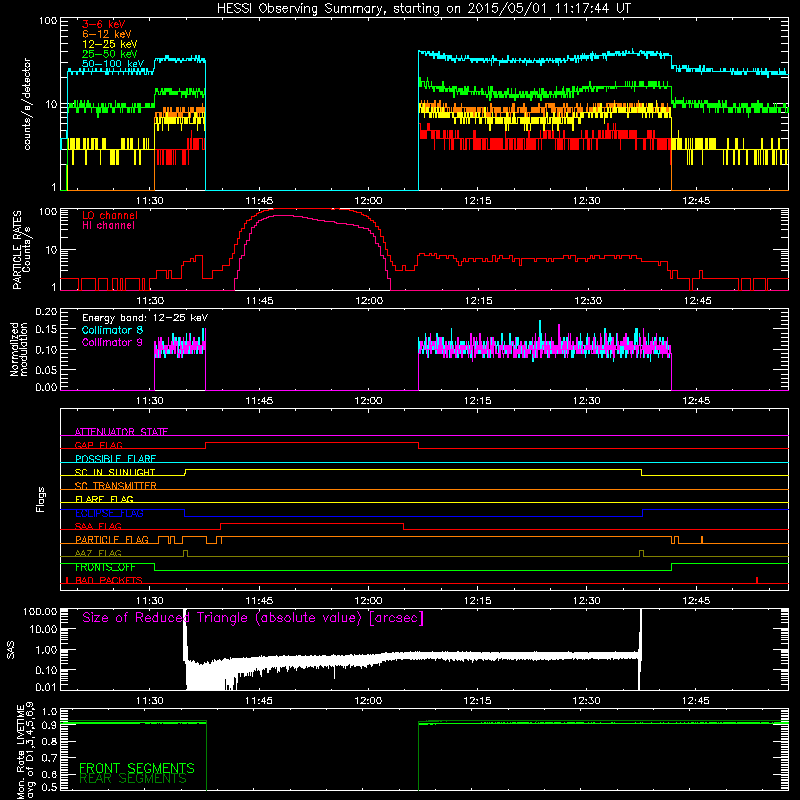Select the 'REAR SEGMENTS' legend label
This screenshot has width=800, height=800.
point(133,779)
